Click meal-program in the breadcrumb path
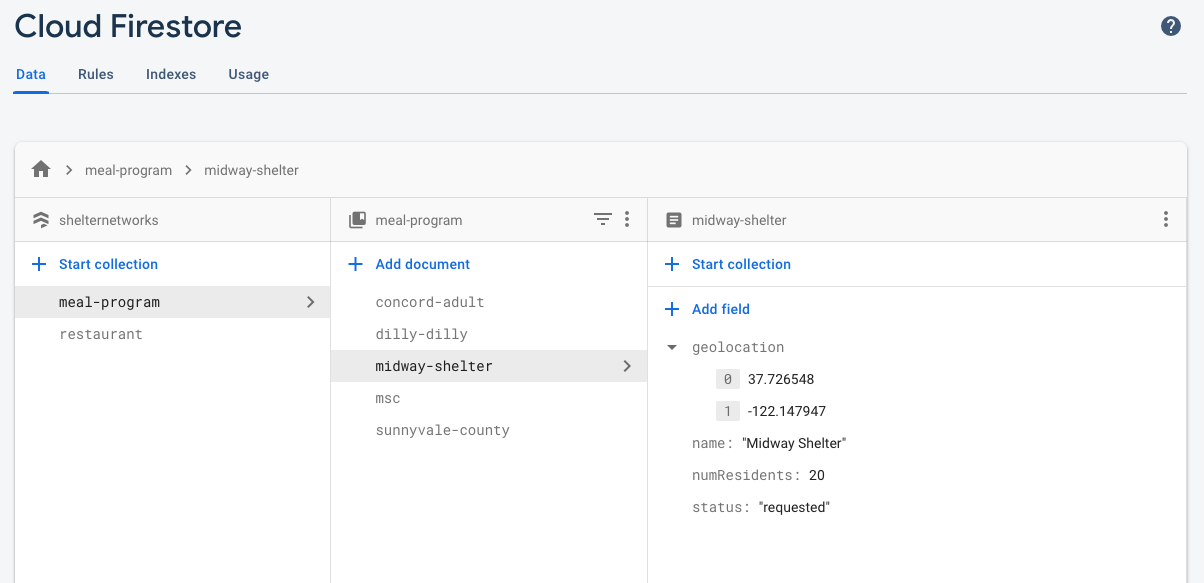The width and height of the screenshot is (1204, 583). click(129, 170)
